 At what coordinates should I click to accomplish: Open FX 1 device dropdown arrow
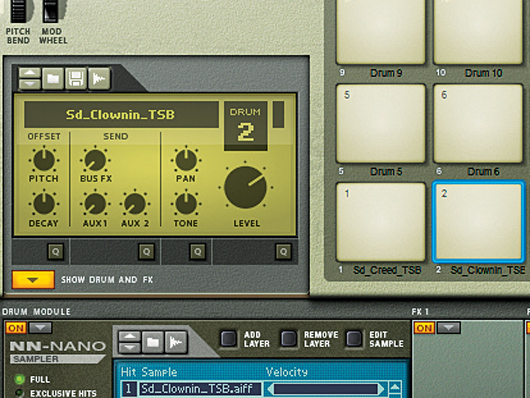(x=449, y=327)
